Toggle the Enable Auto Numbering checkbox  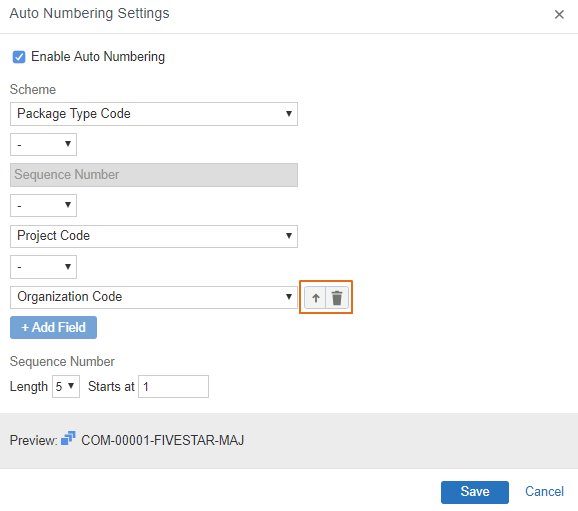click(x=19, y=57)
